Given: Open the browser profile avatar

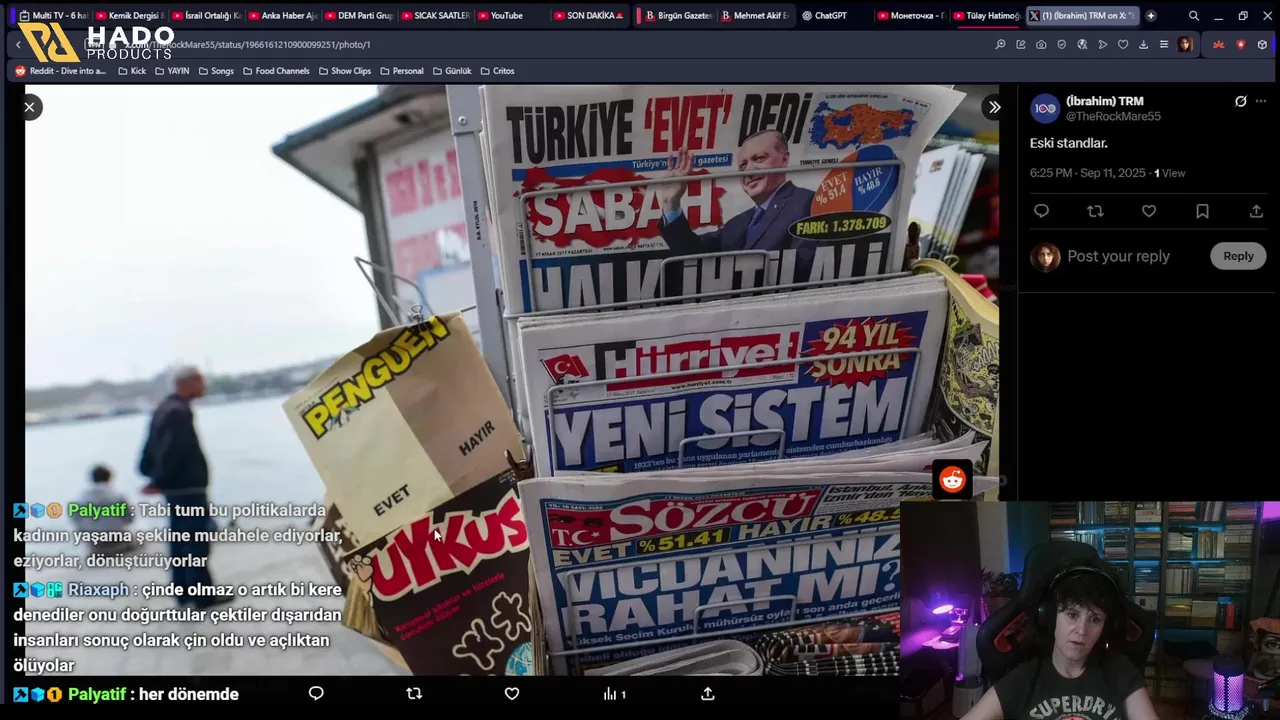Looking at the screenshot, I should tap(1185, 44).
